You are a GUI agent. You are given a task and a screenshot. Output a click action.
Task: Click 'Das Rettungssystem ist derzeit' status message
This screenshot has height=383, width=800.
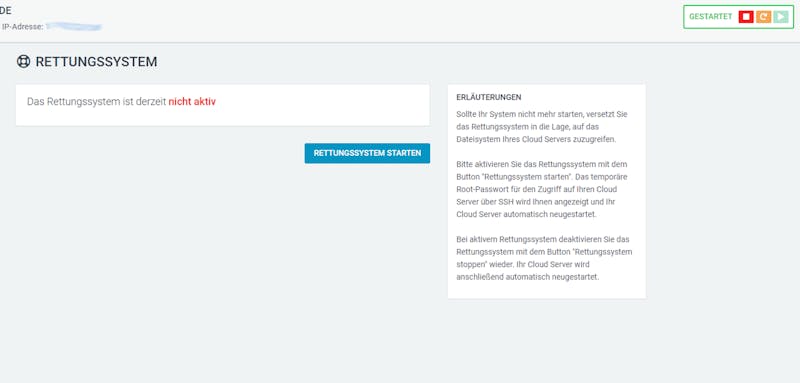point(96,101)
